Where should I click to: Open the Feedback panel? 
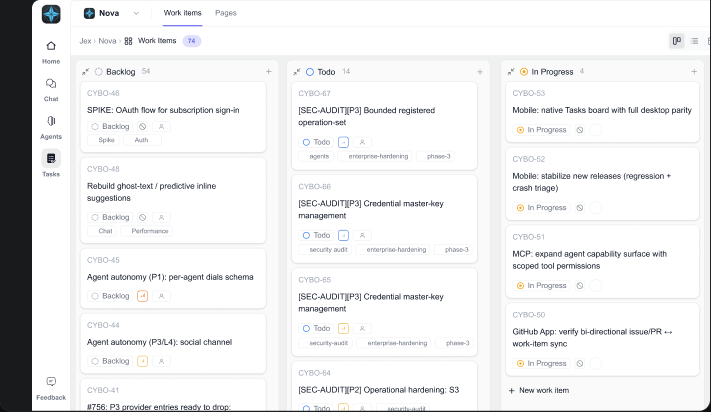click(x=51, y=388)
